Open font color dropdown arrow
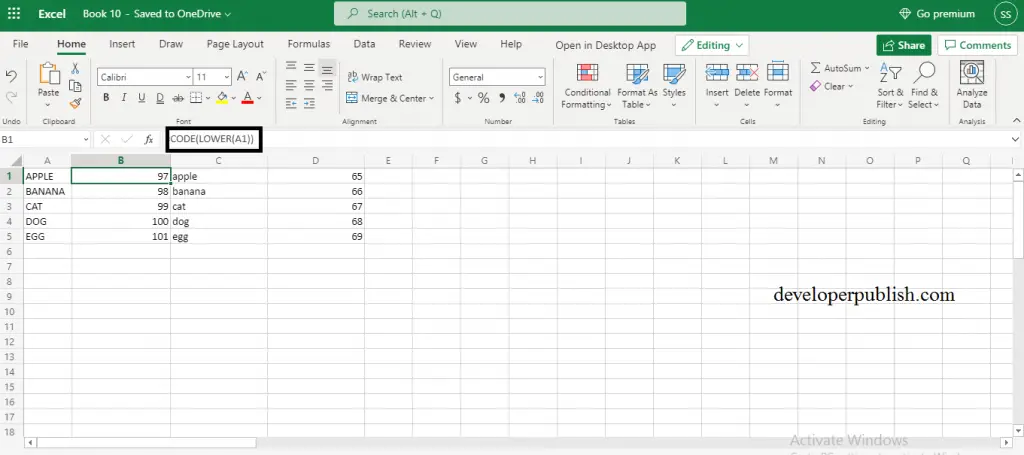 tap(259, 99)
